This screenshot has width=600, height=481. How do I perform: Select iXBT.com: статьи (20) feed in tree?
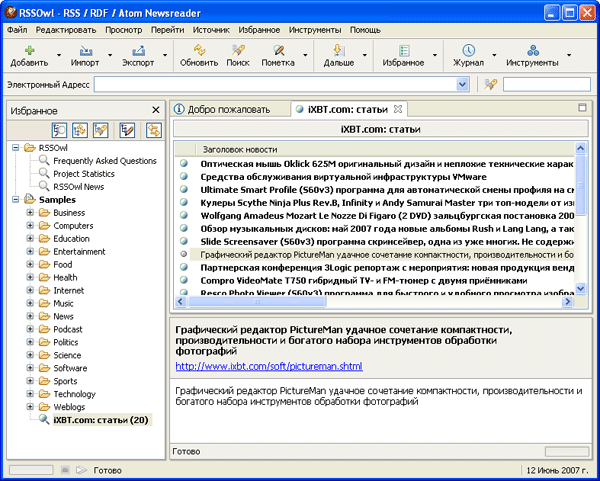click(x=101, y=420)
